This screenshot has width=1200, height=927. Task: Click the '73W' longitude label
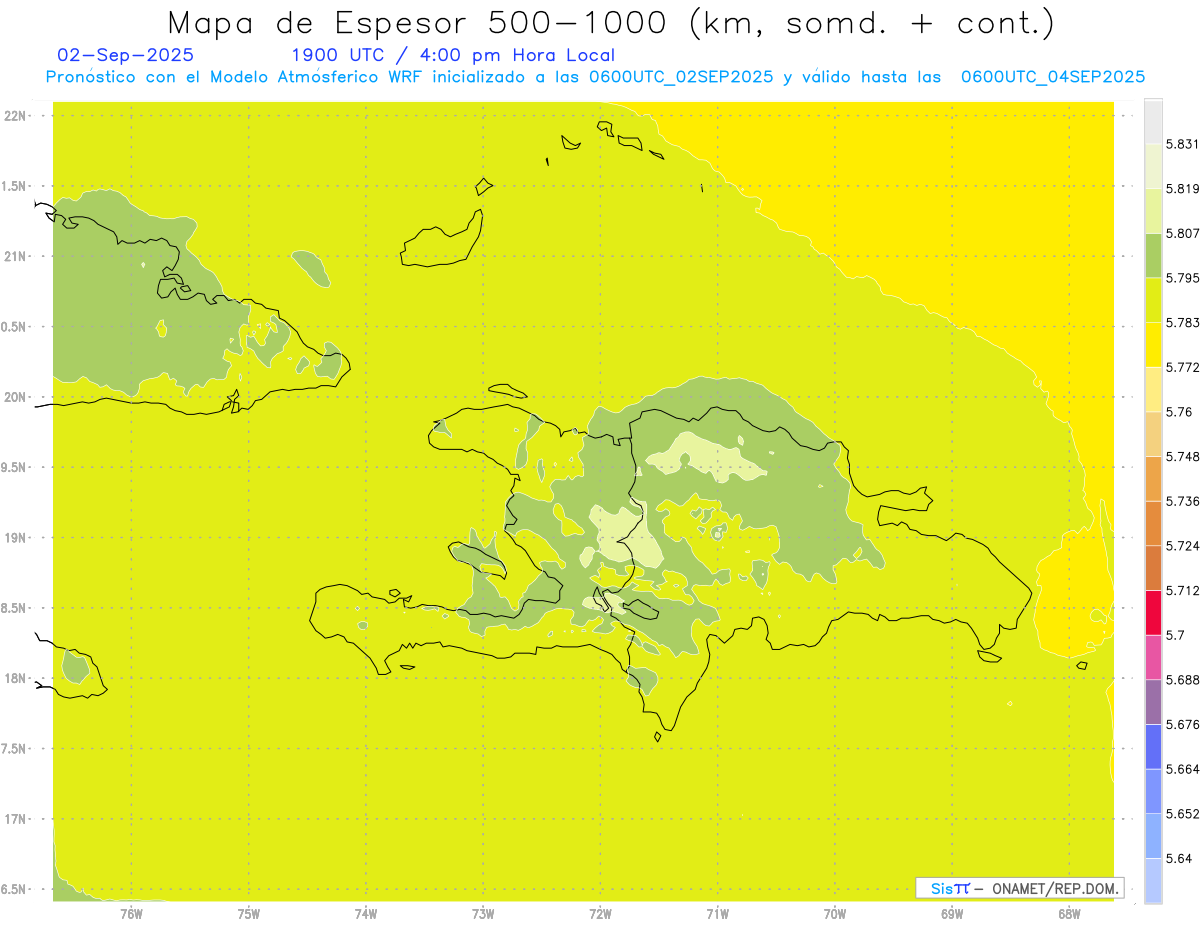tap(483, 914)
